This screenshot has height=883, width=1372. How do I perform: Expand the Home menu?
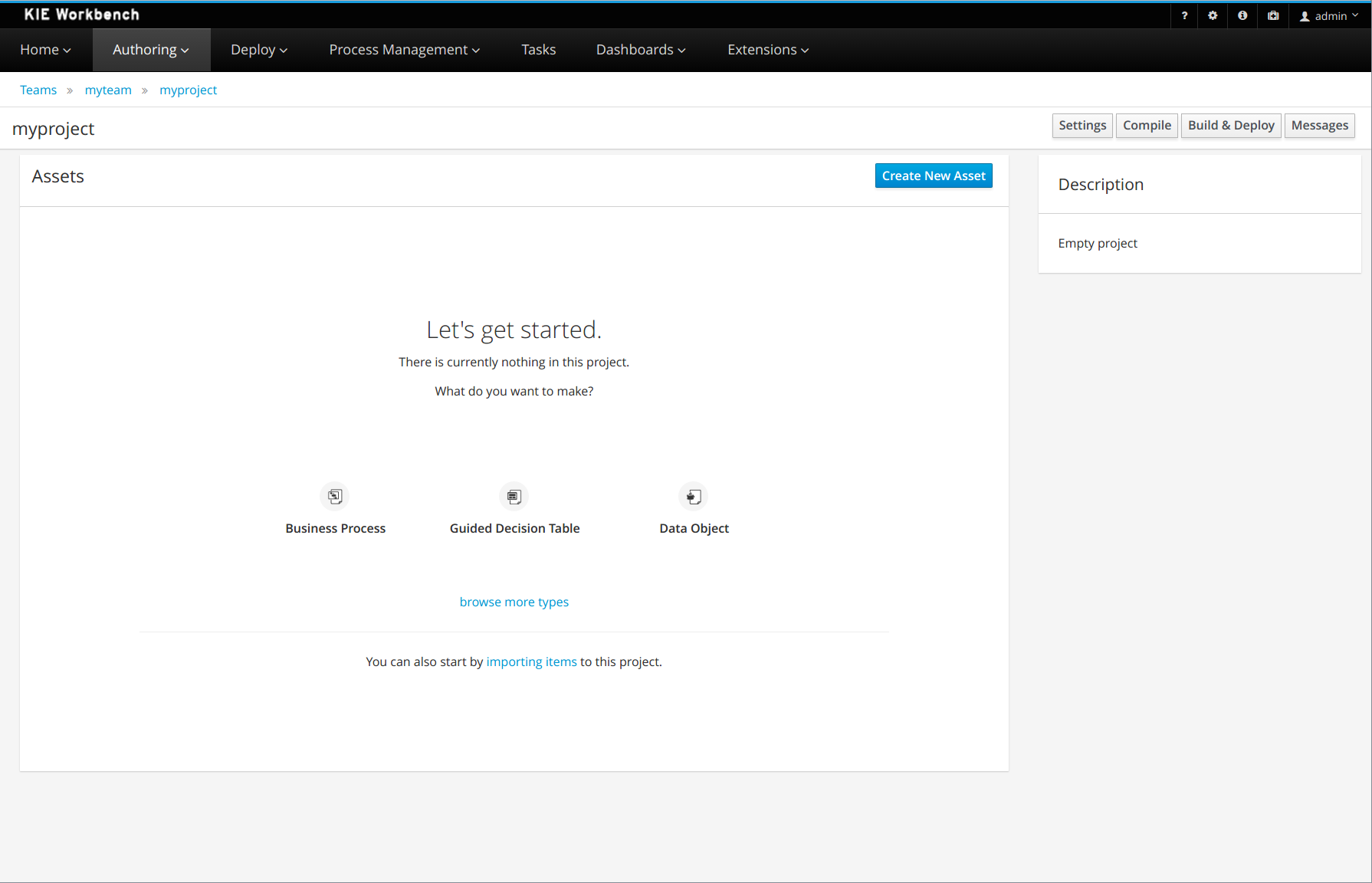(45, 50)
